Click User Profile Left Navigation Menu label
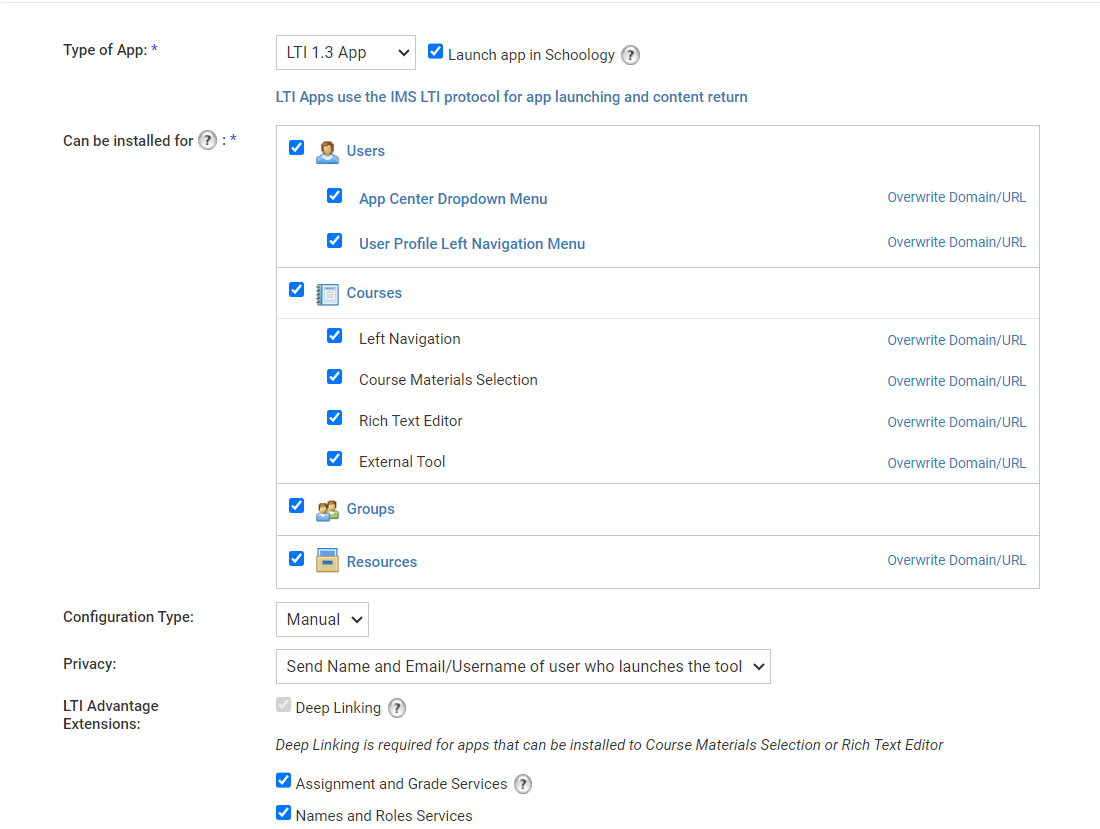Viewport: 1100px width, 829px height. click(472, 244)
